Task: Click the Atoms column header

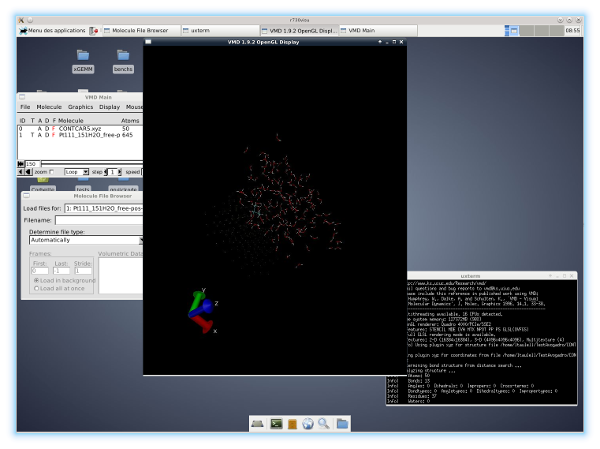Action: pos(130,121)
